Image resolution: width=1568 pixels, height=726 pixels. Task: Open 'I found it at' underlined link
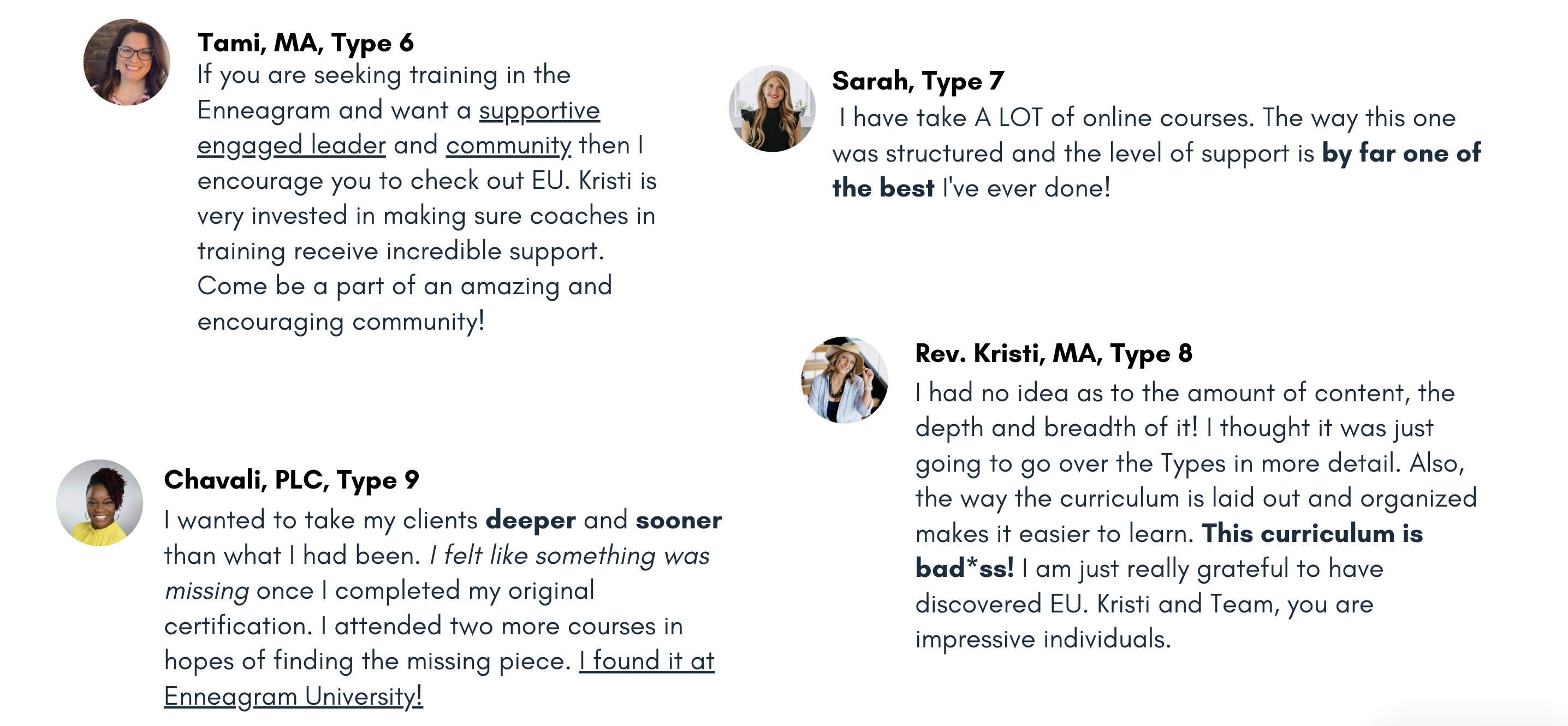(646, 661)
